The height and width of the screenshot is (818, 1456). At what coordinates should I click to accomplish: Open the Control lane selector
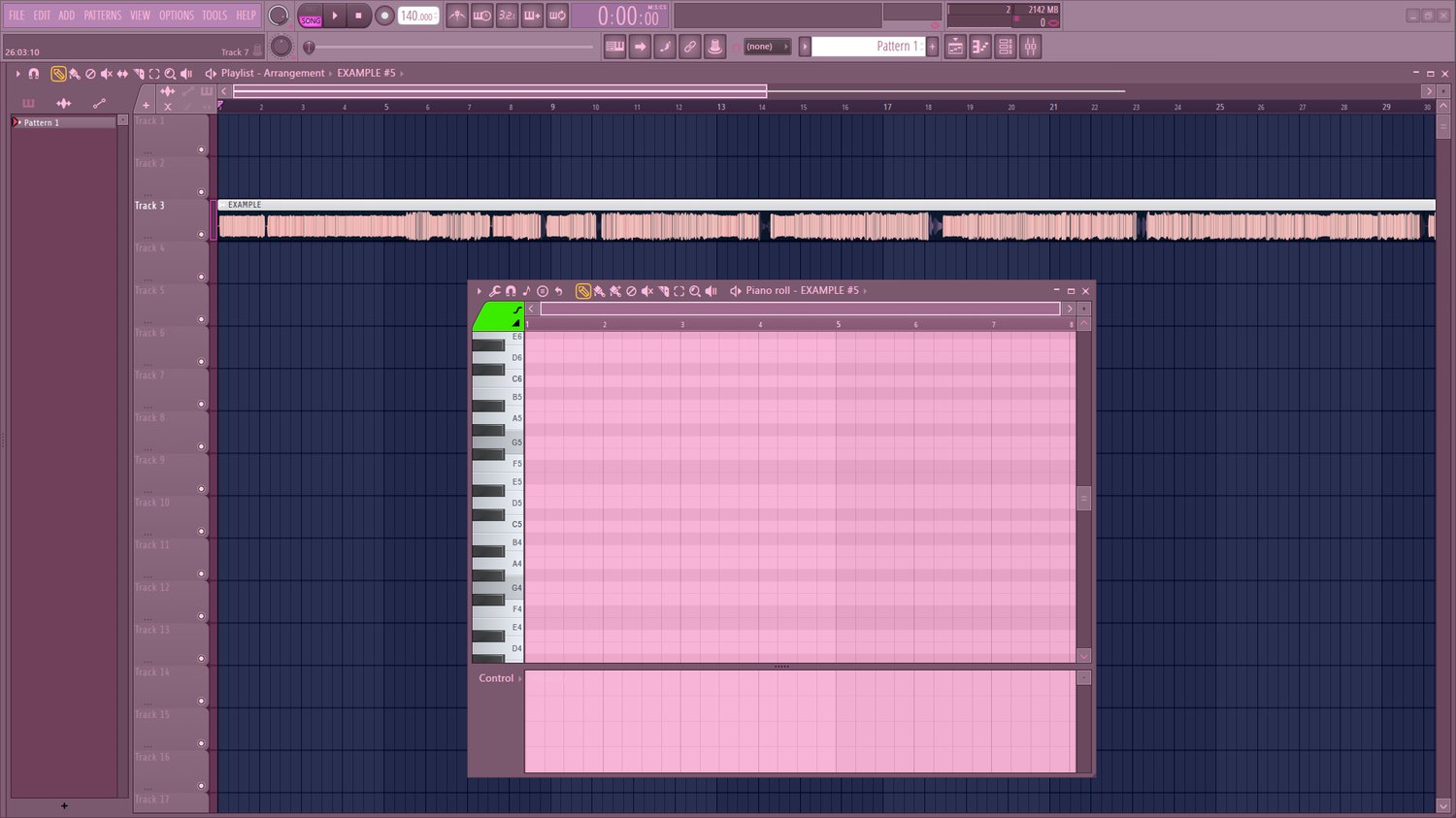point(500,678)
